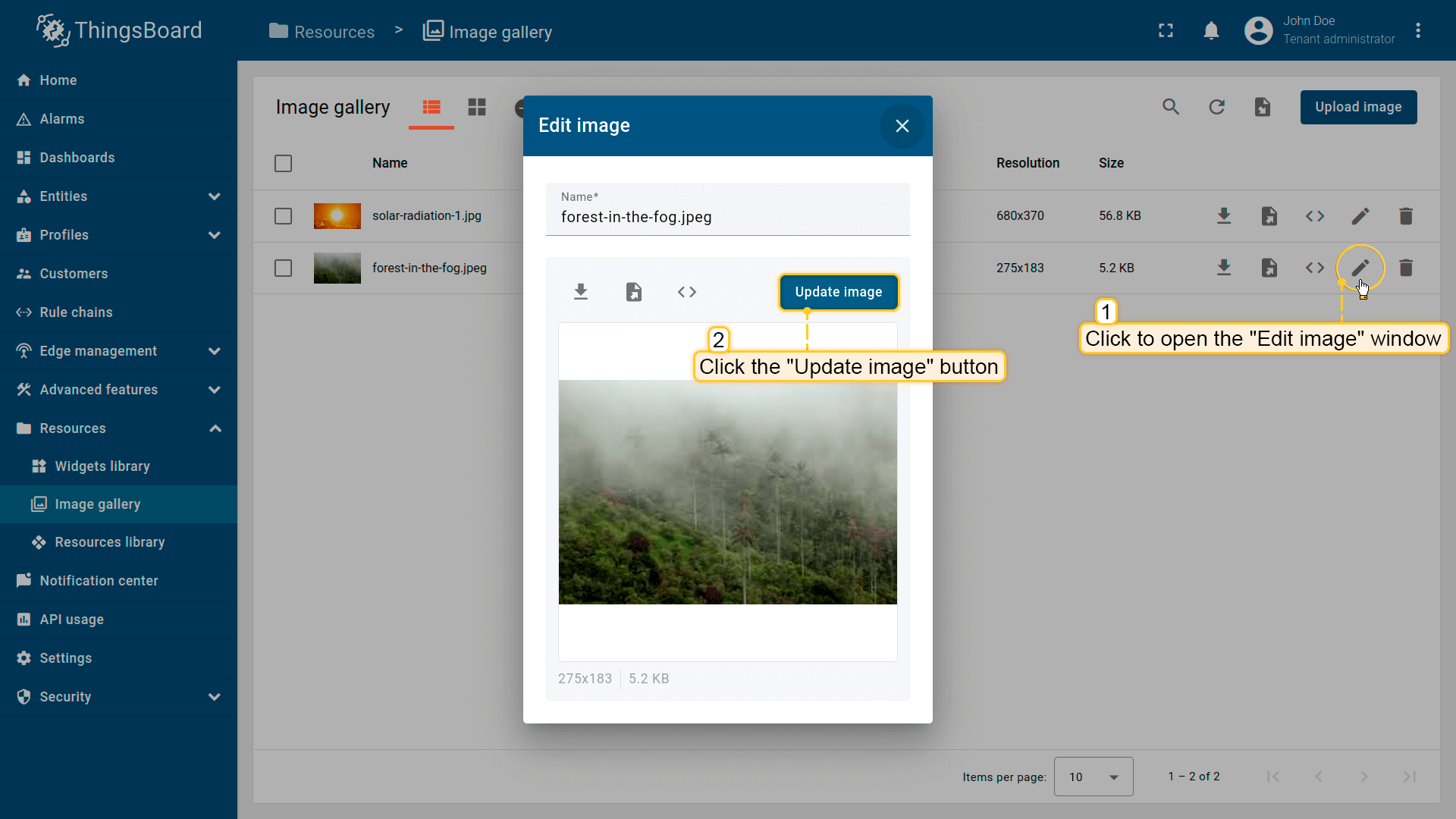1456x819 pixels.
Task: Click the image Name input field
Action: pos(726,217)
